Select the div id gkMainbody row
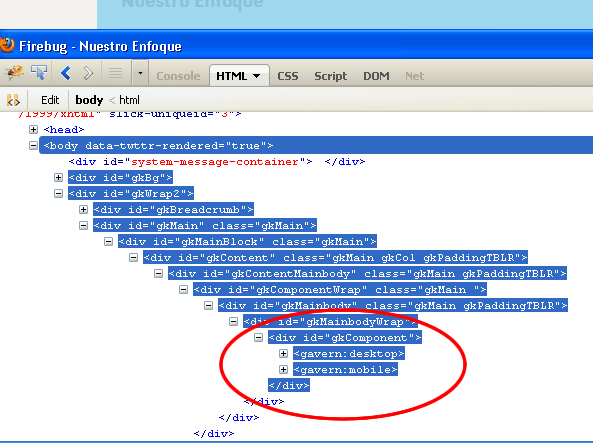Screen dimensions: 593x443 coord(393,305)
